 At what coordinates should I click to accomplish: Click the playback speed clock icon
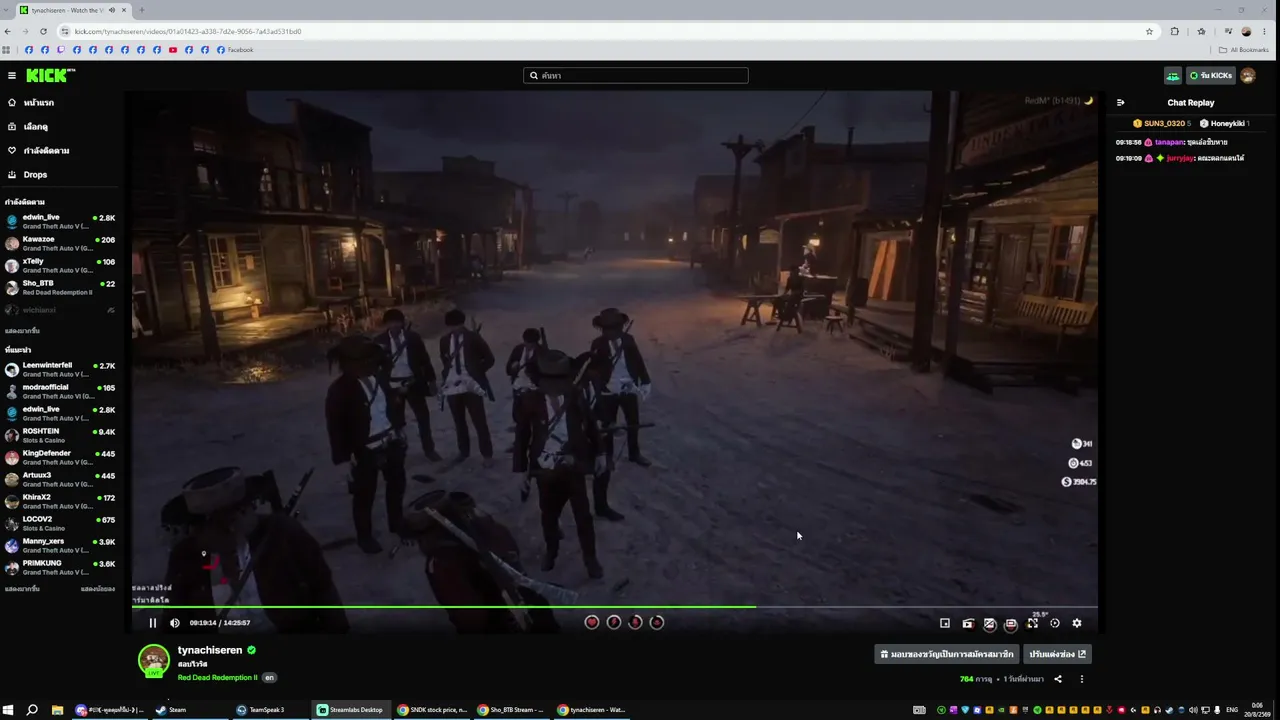(1055, 623)
